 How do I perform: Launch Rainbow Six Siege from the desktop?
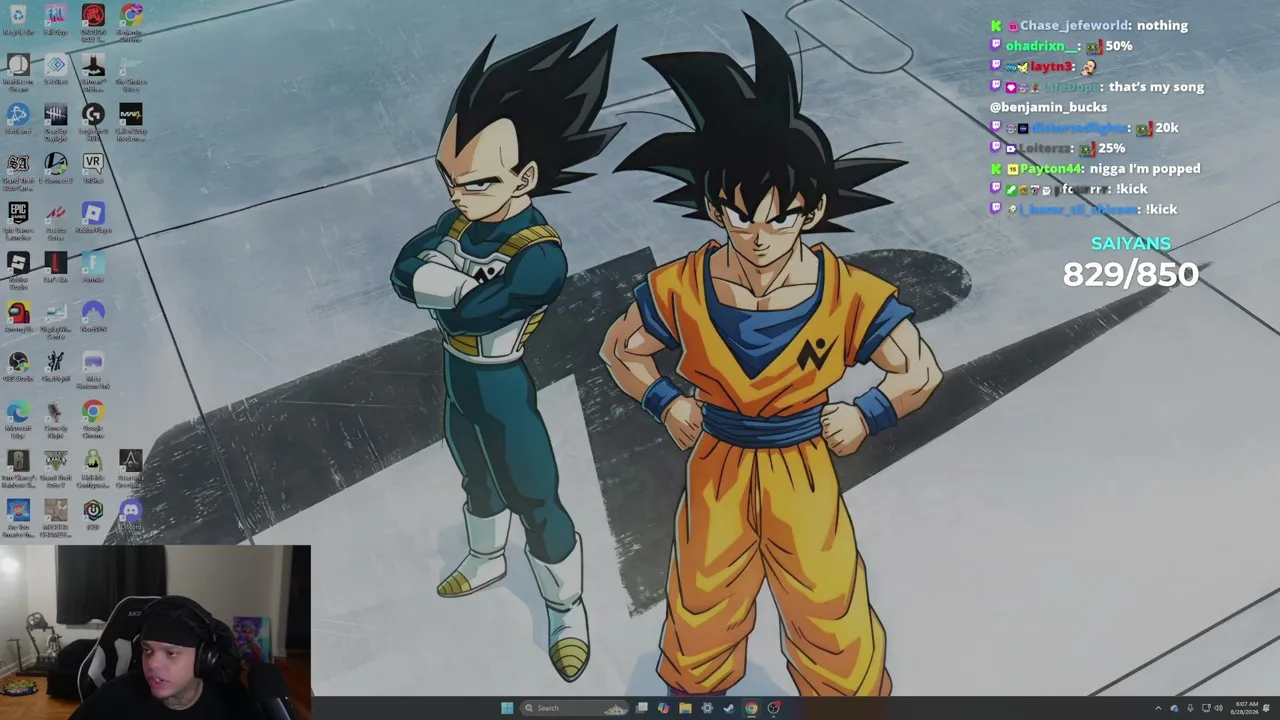tap(18, 466)
